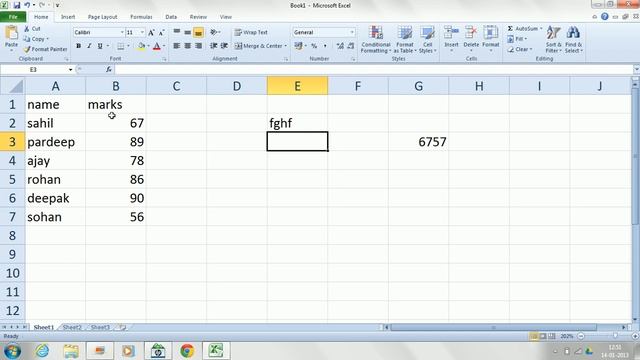Open Cell Styles gallery
Image resolution: width=640 pixels, height=360 pixels.
[x=427, y=40]
